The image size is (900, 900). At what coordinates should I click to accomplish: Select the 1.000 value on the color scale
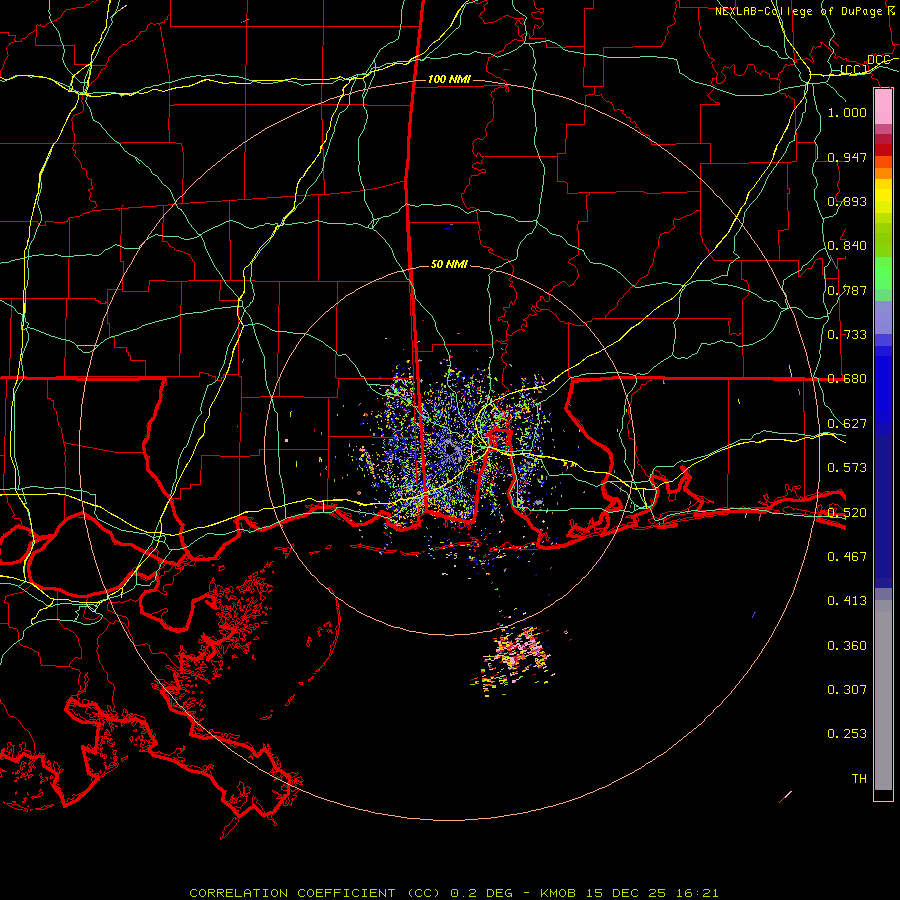(x=847, y=112)
